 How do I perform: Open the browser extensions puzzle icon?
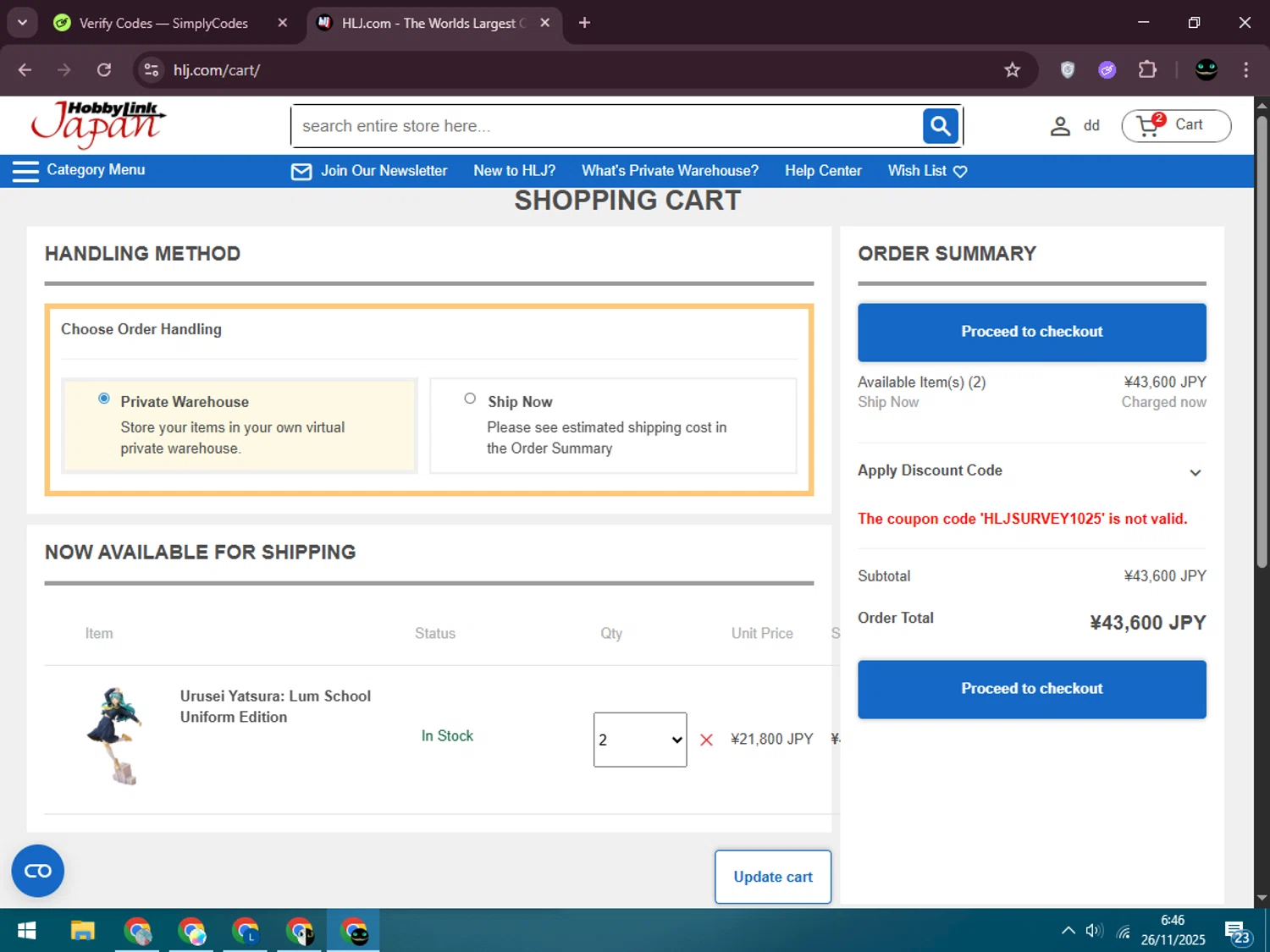(1147, 70)
